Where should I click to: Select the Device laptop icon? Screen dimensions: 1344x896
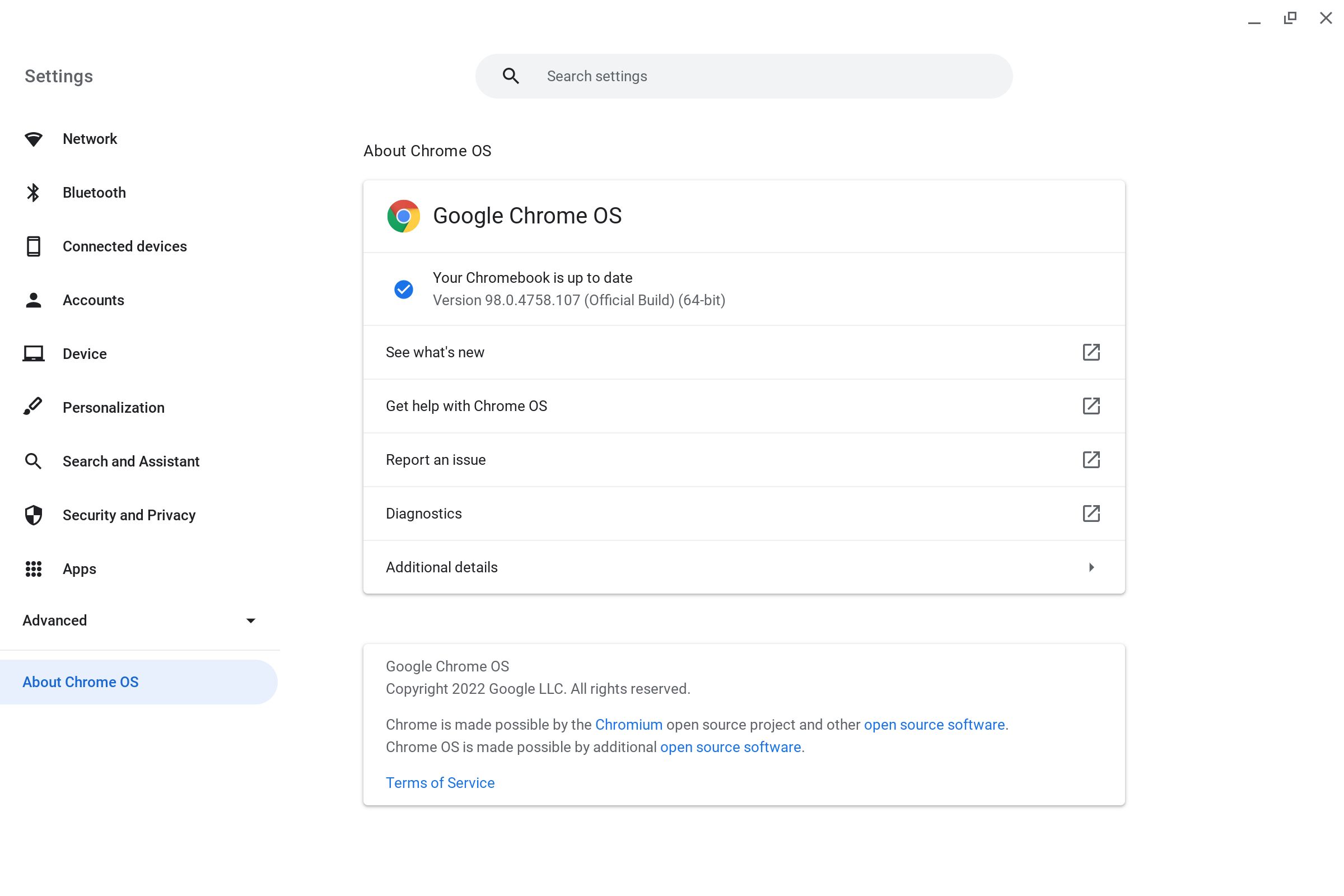(34, 353)
